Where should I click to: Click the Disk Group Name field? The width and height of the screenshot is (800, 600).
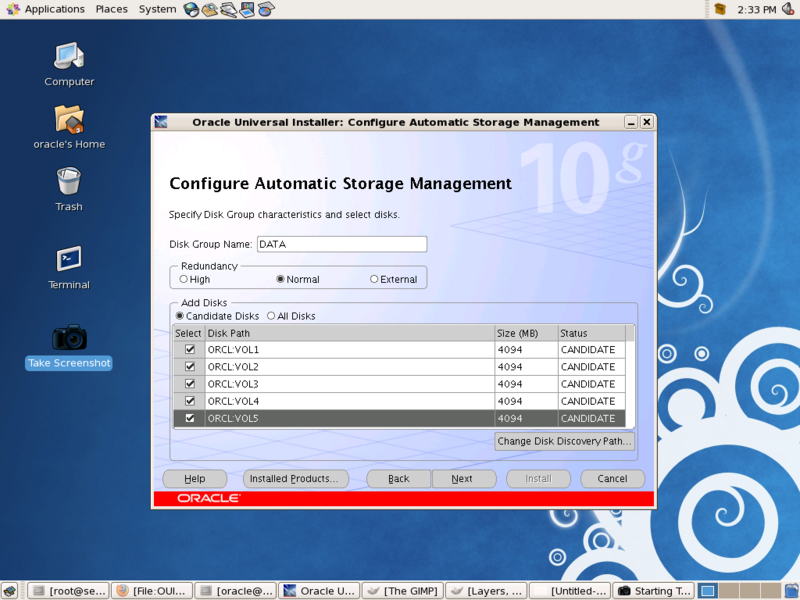click(x=342, y=244)
